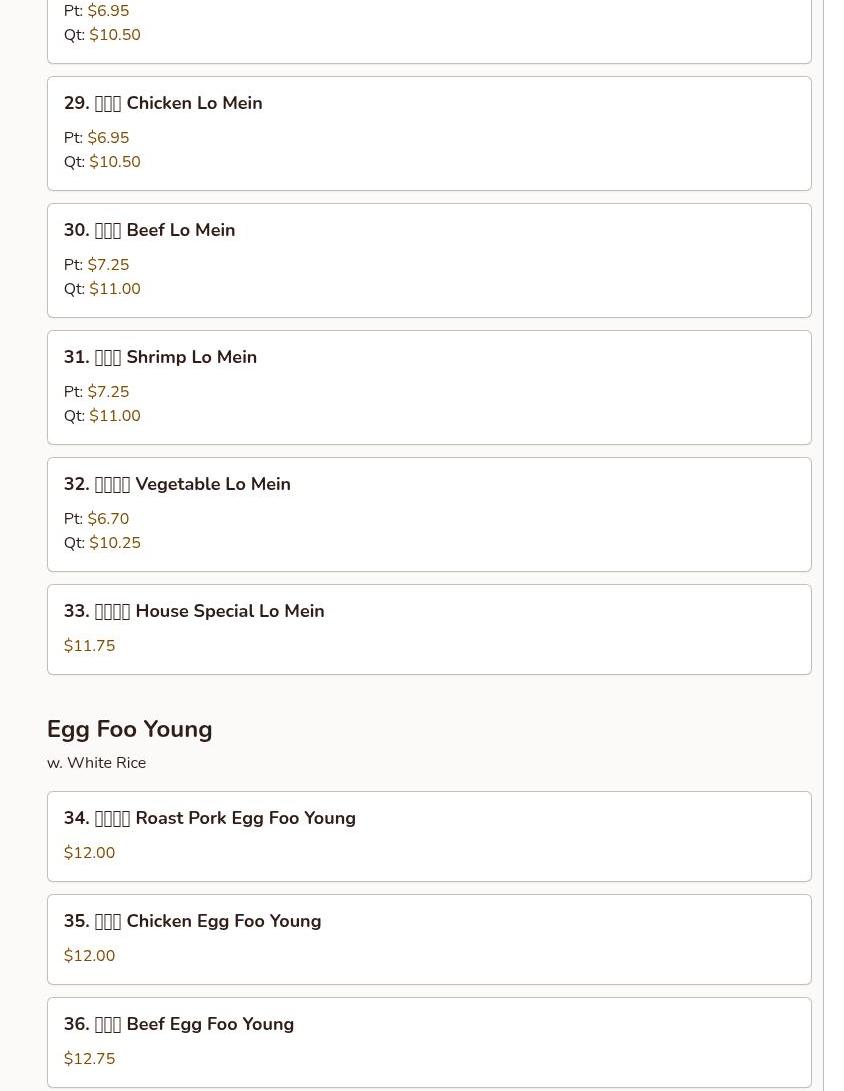Open the Shrimp Lo Mein menu item
This screenshot has width=844, height=1091.
pyautogui.click(x=160, y=357)
